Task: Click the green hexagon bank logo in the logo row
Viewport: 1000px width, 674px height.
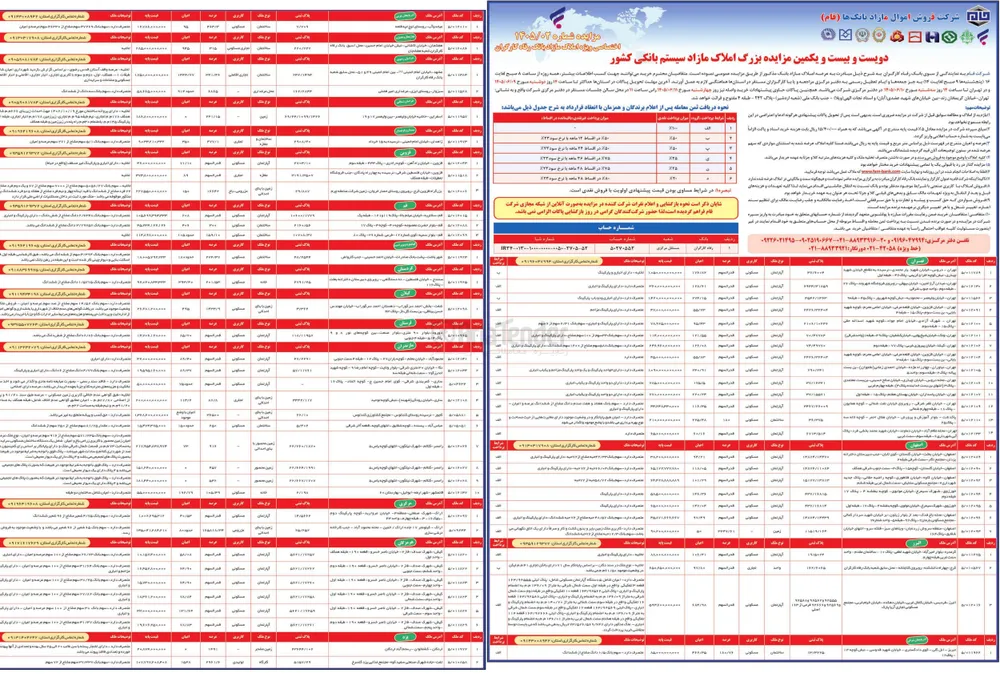Action: point(949,36)
